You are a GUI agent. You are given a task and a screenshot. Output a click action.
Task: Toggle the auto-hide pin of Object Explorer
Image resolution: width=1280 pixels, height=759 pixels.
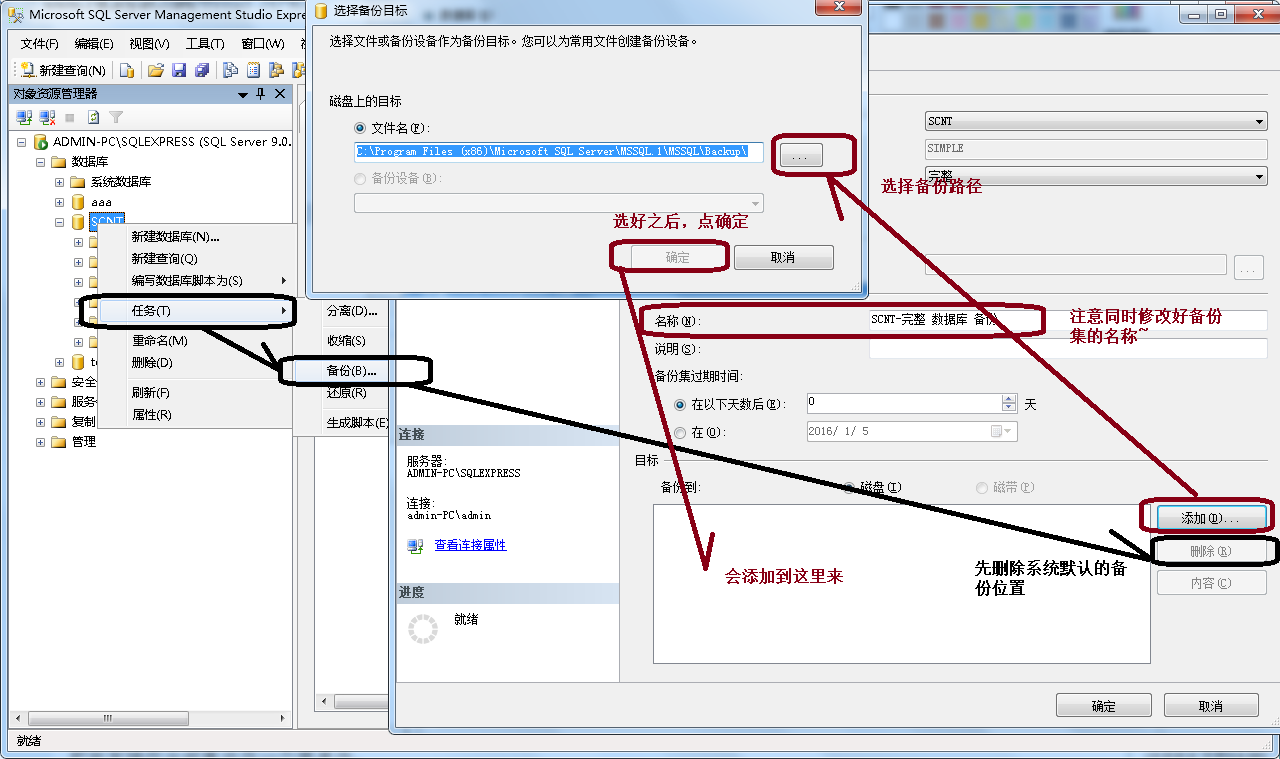[261, 94]
